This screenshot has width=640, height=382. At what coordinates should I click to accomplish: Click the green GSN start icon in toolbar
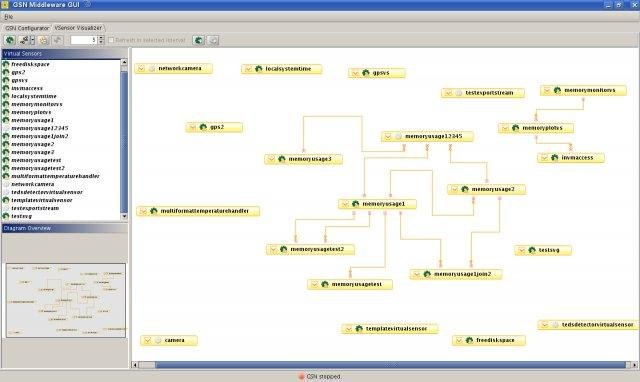[10, 40]
